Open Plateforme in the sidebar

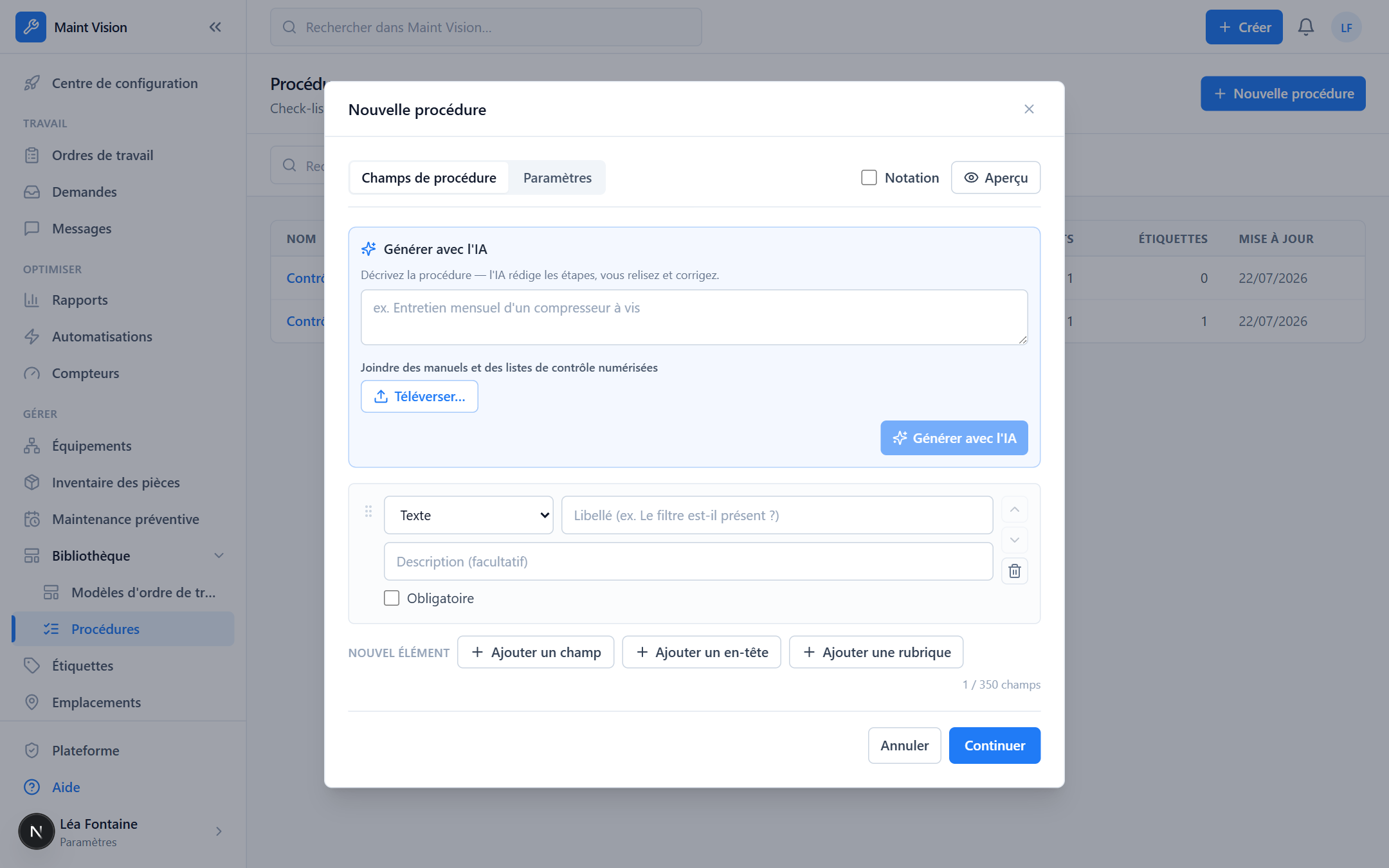coord(123,750)
